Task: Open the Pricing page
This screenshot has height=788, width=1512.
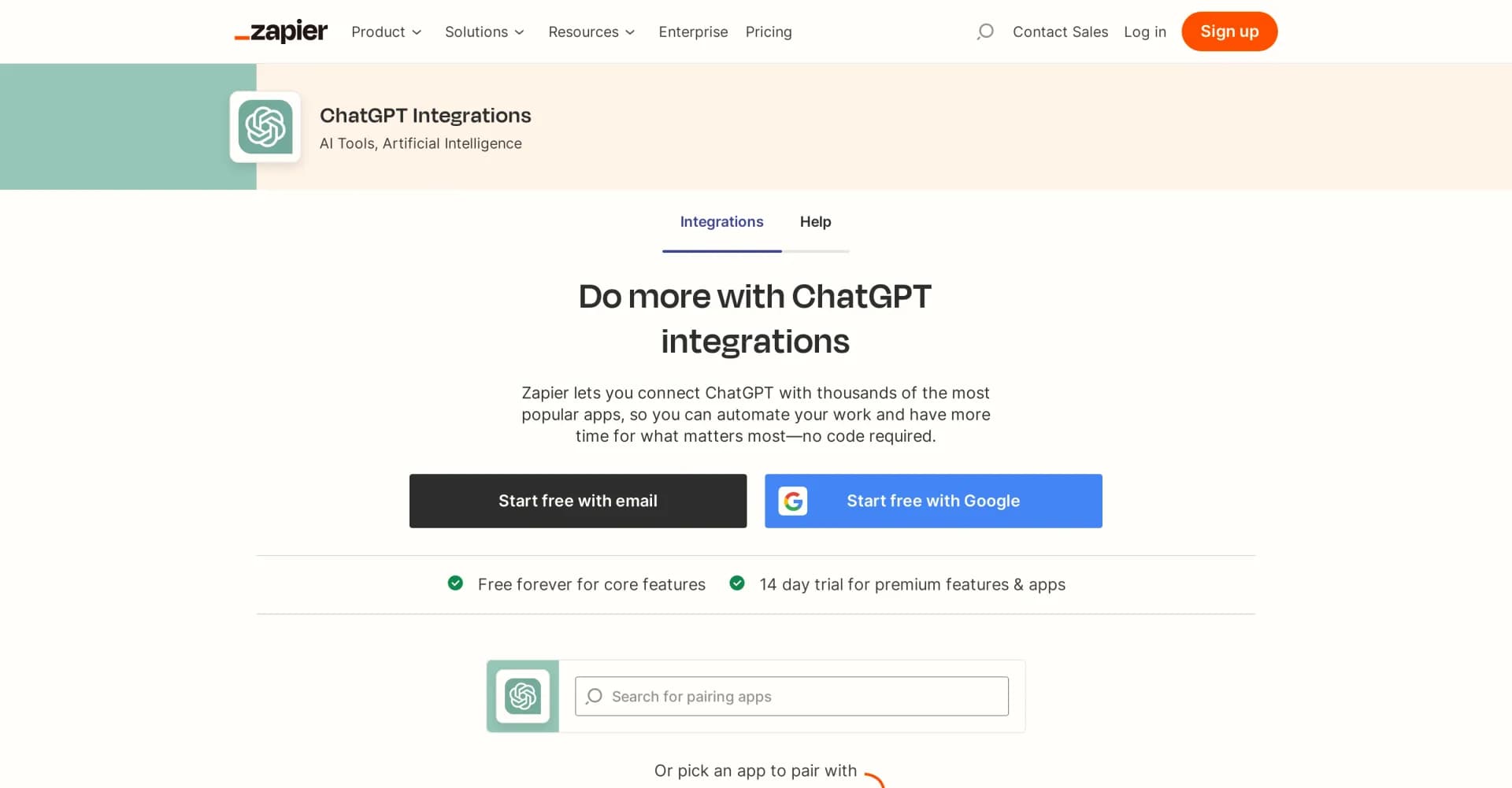Action: (x=769, y=31)
